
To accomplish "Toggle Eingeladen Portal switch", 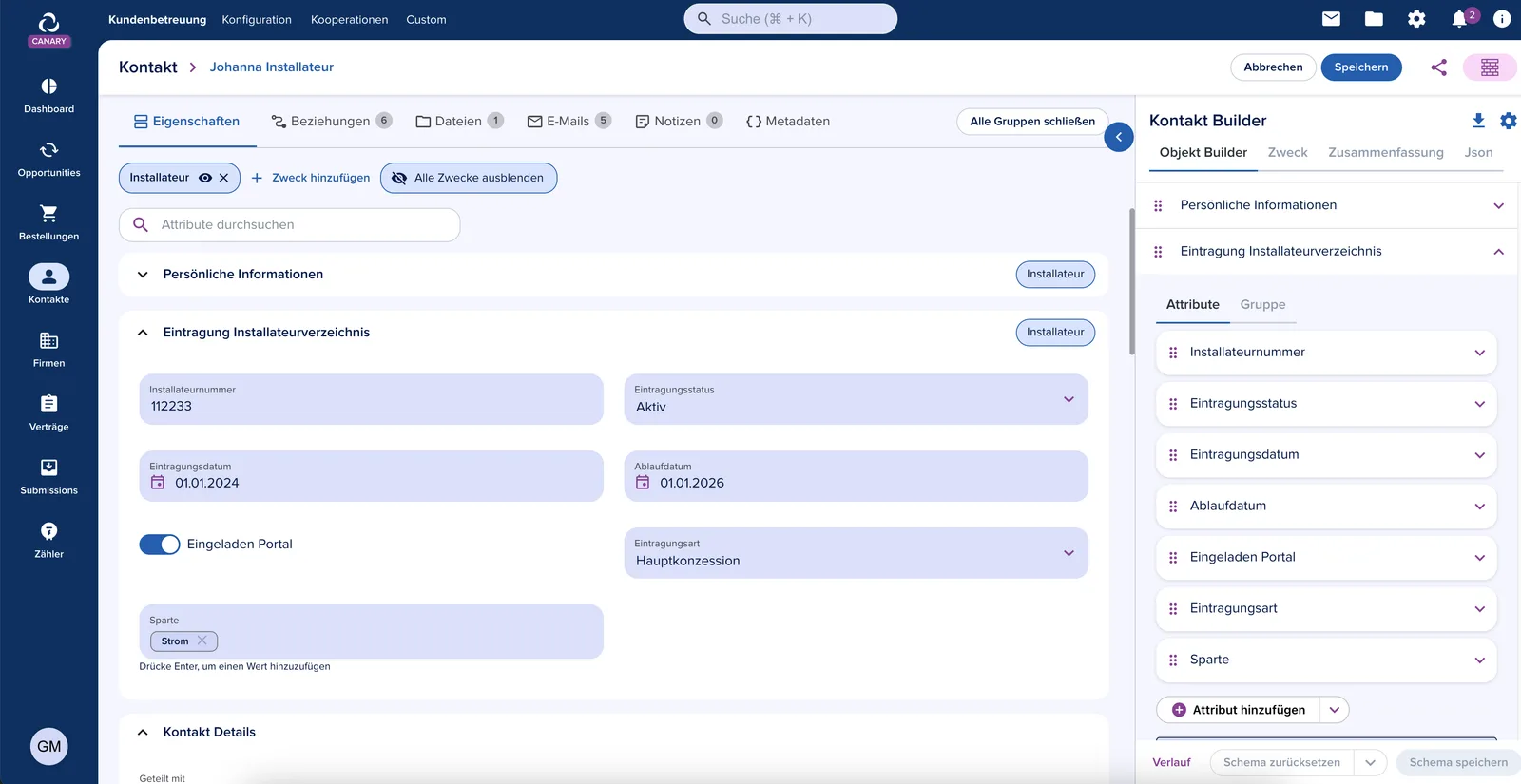I will [160, 545].
